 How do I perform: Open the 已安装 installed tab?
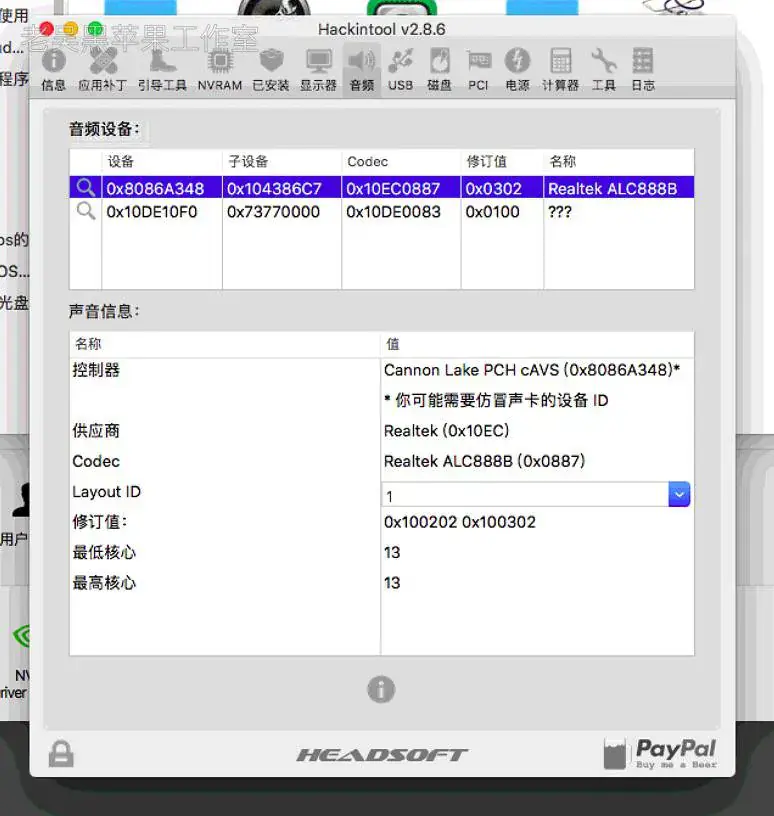click(x=271, y=70)
